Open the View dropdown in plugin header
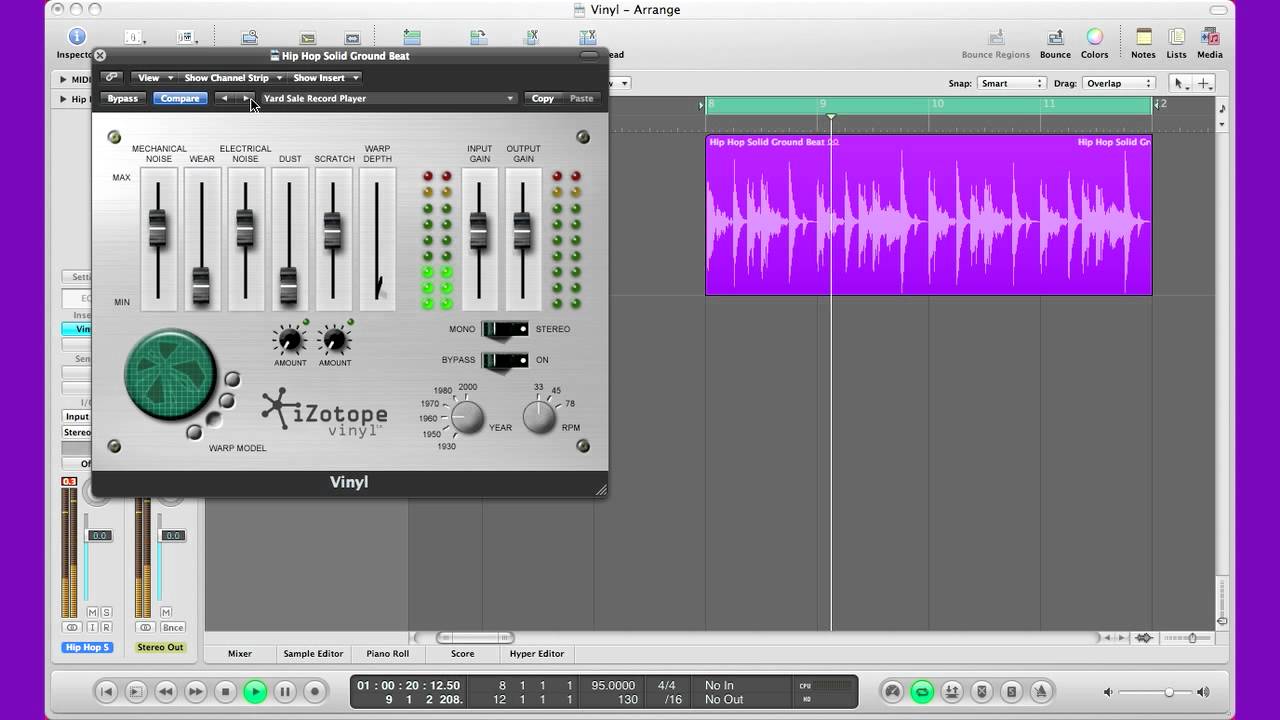The width and height of the screenshot is (1280, 720). [x=155, y=77]
